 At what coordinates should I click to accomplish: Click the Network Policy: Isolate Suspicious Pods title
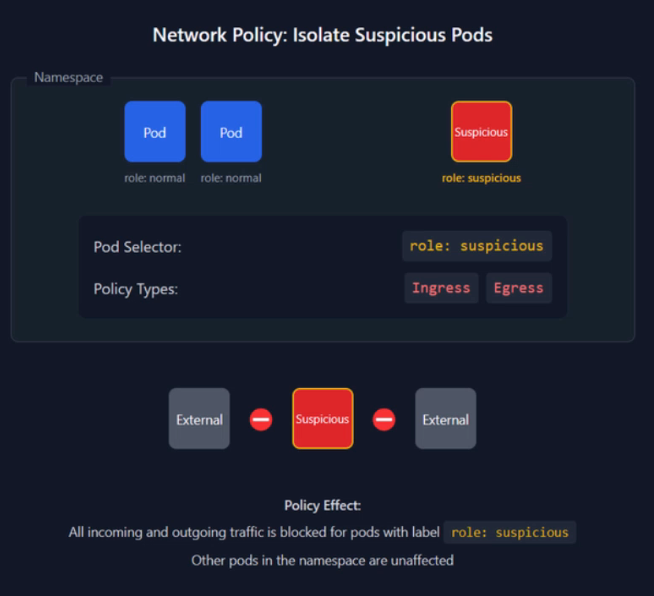[x=322, y=35]
